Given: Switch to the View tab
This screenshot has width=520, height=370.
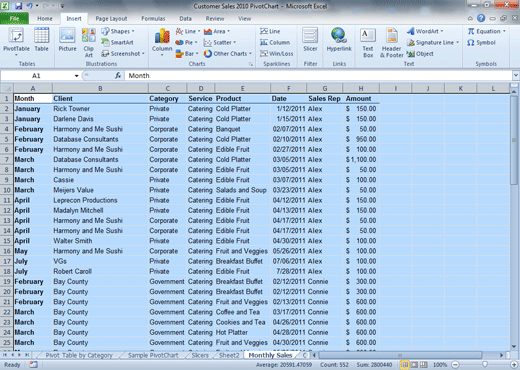Looking at the screenshot, I should tap(244, 19).
